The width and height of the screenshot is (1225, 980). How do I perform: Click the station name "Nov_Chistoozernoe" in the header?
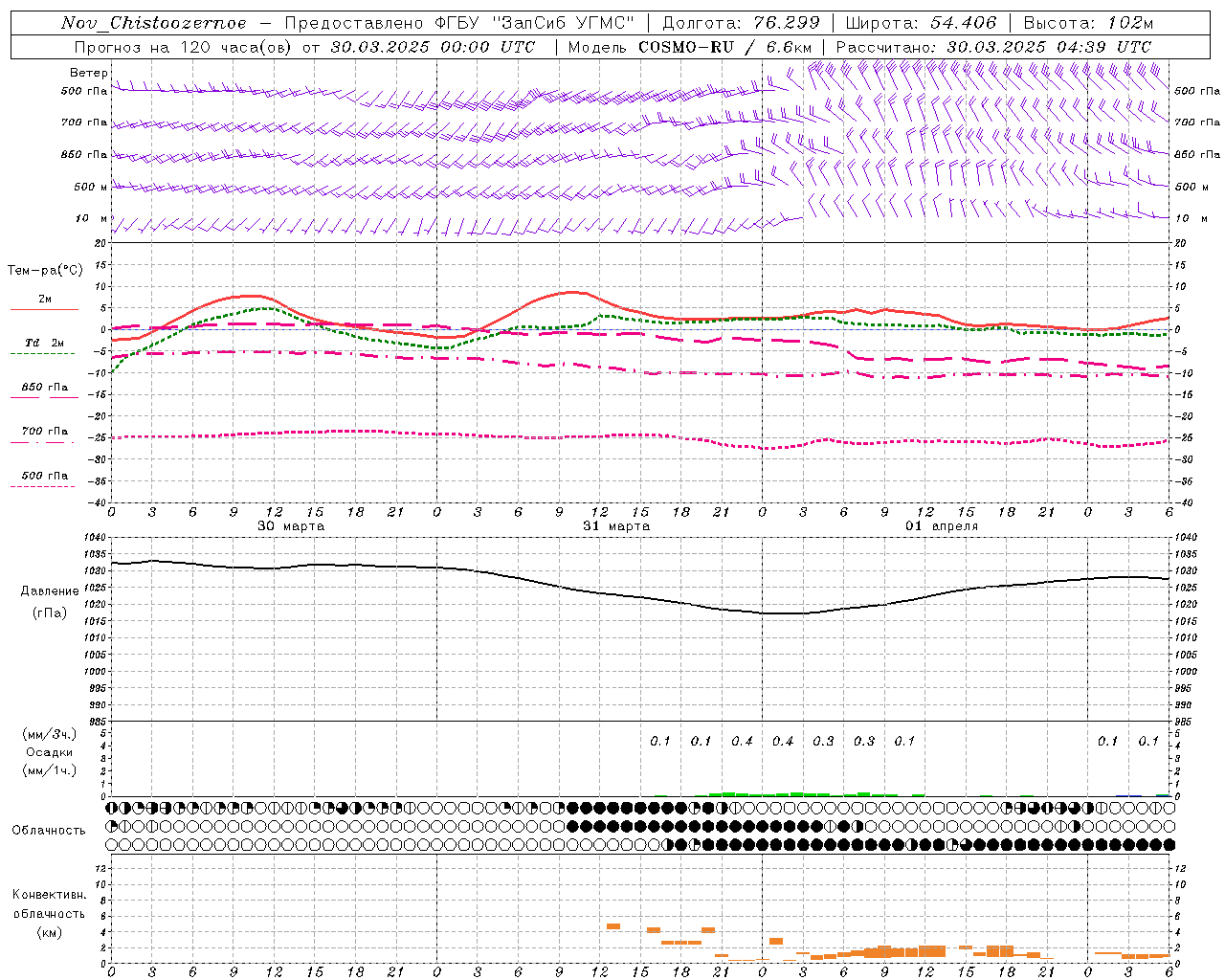[x=153, y=23]
